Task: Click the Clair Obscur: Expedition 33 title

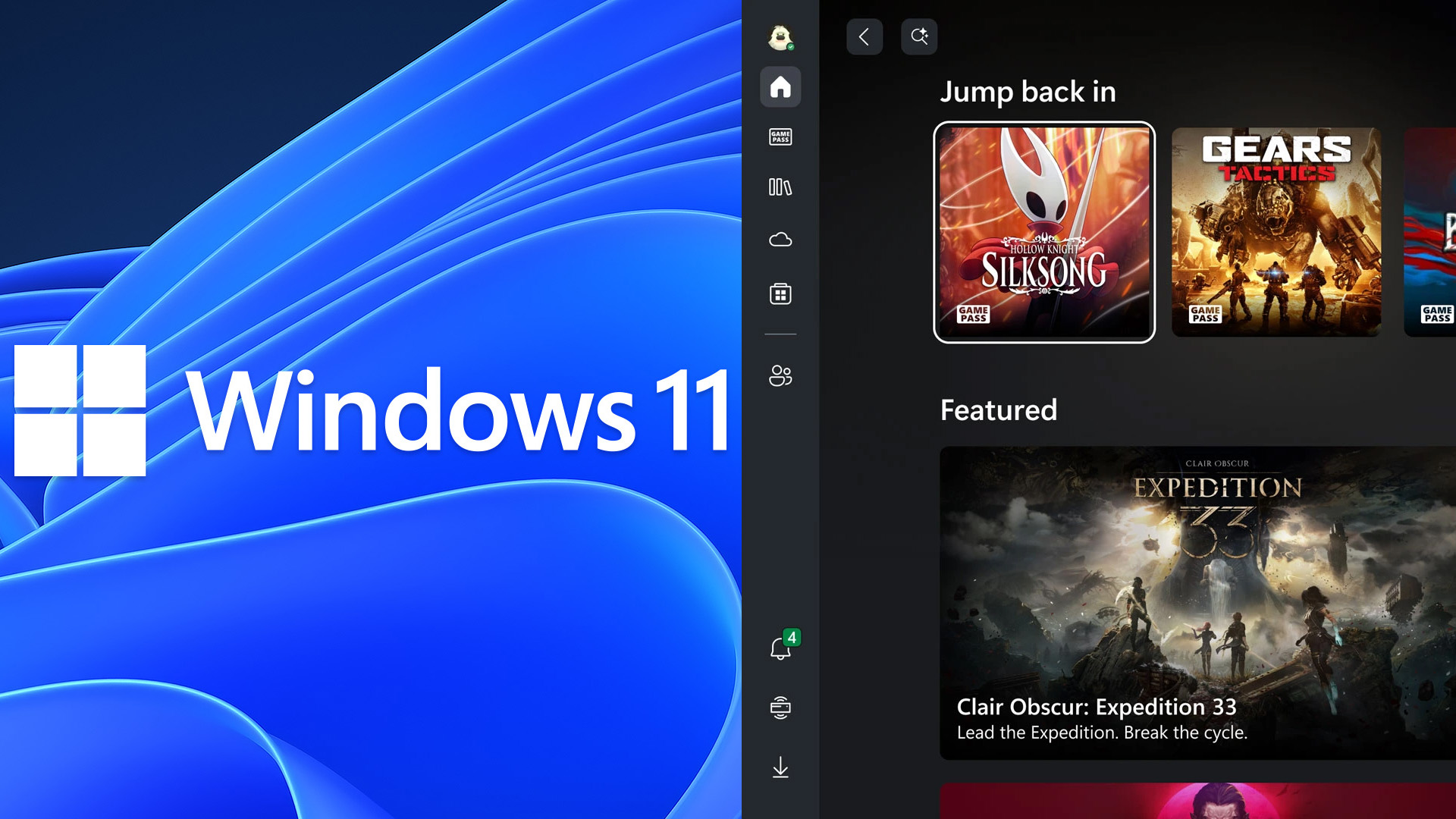Action: click(1096, 707)
